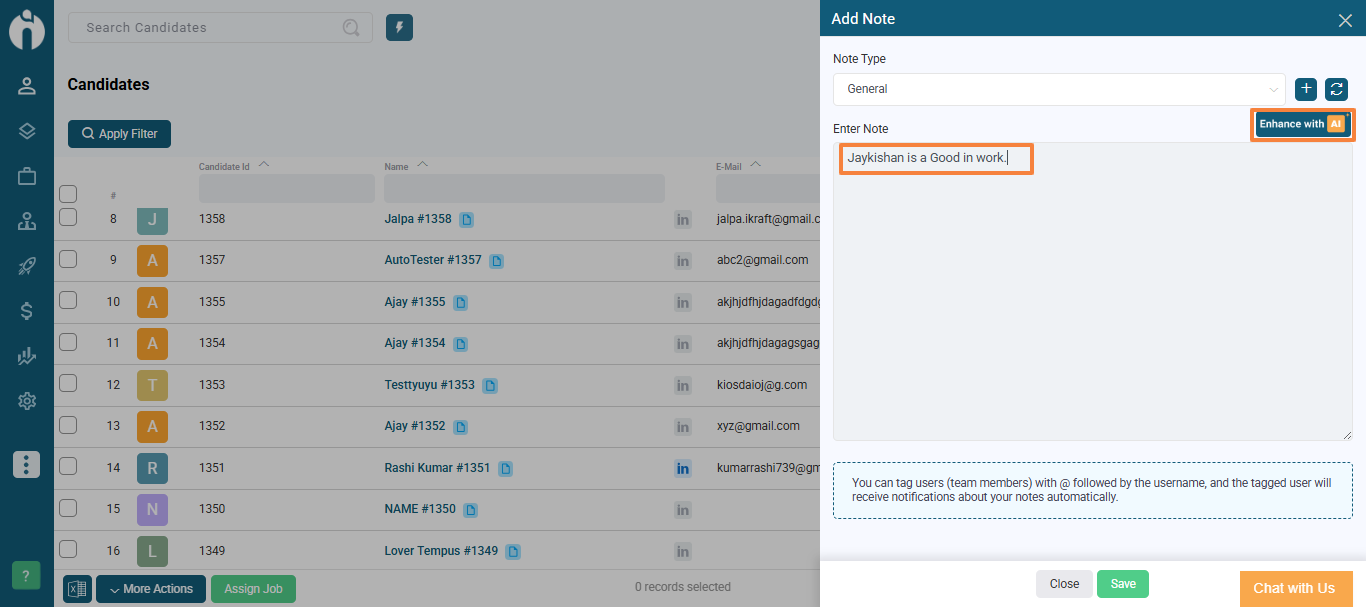Click the rocket icon in sidebar
Image resolution: width=1366 pixels, height=607 pixels.
(x=27, y=266)
